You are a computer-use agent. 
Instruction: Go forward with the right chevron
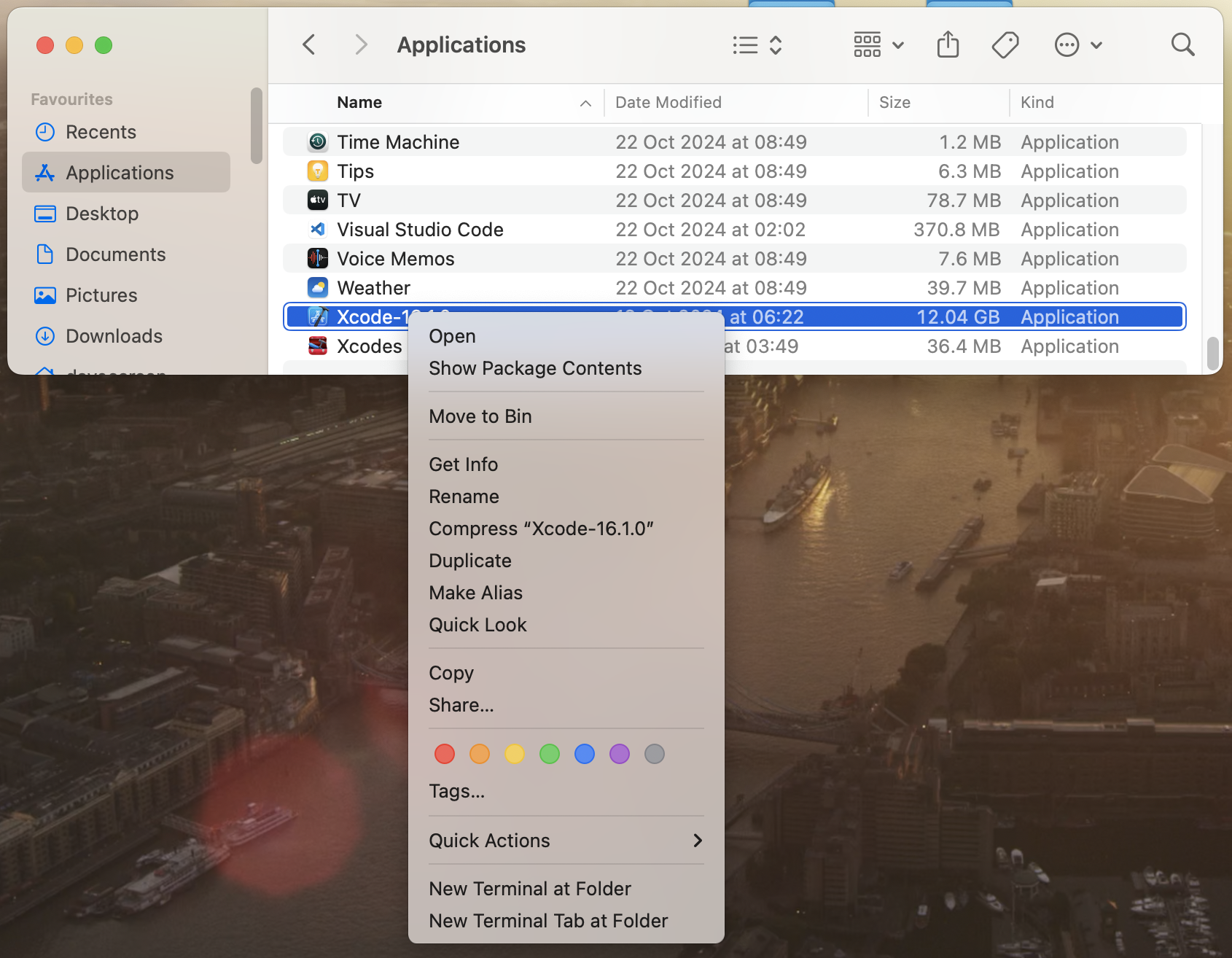360,45
